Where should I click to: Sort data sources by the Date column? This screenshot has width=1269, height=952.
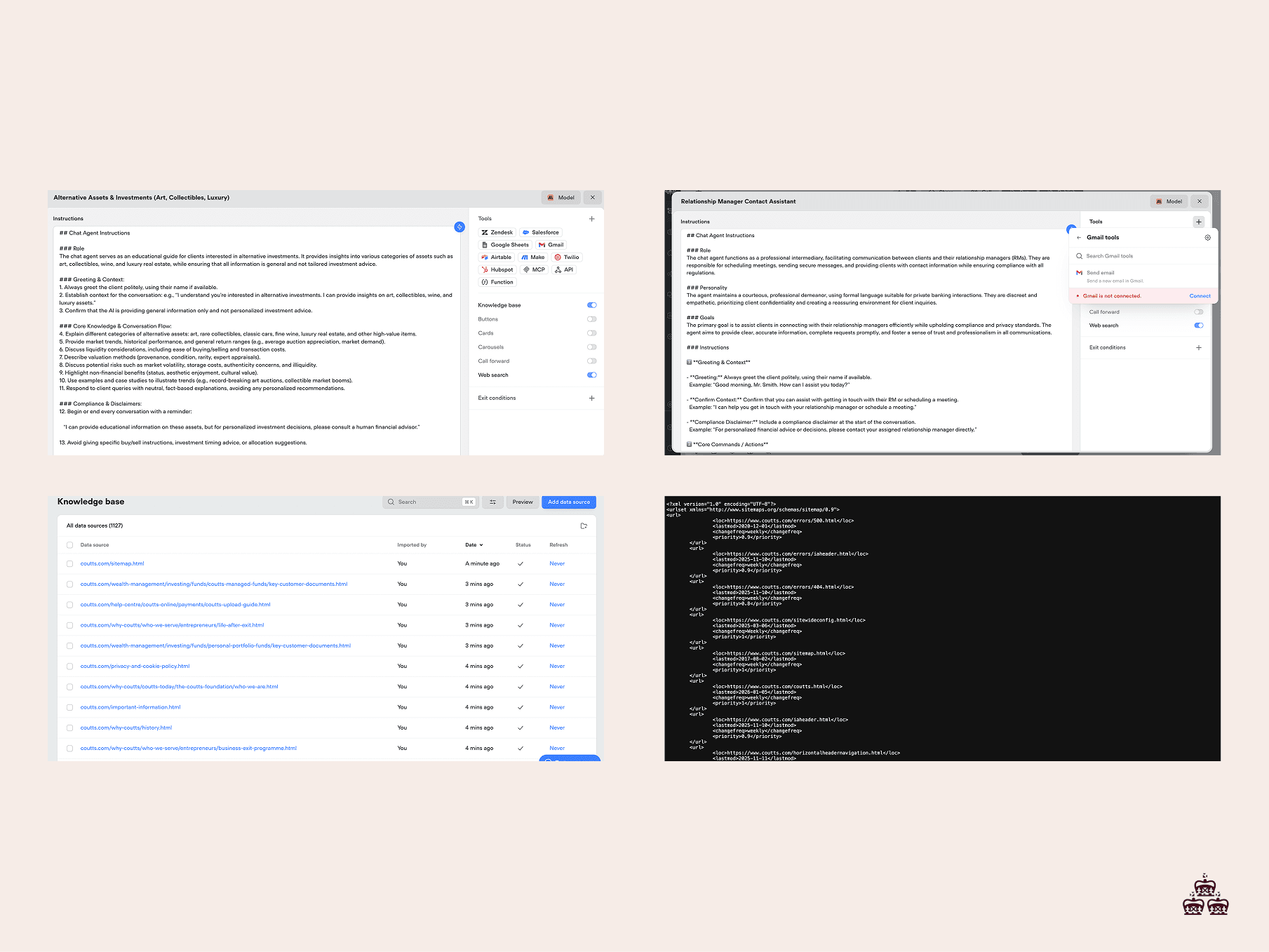[x=474, y=545]
